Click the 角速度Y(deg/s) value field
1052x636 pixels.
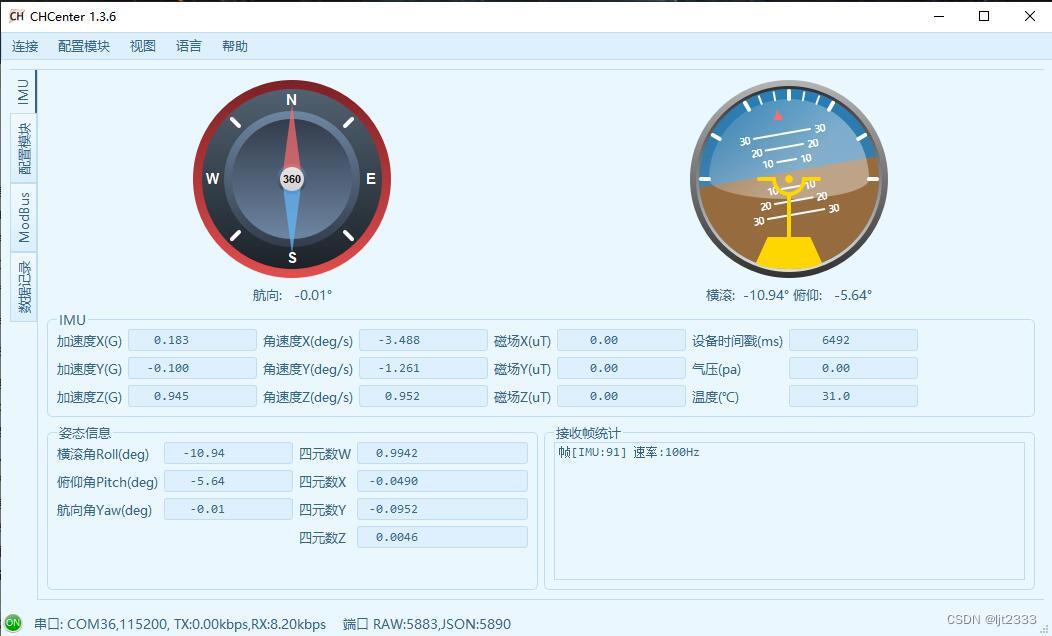tap(423, 368)
